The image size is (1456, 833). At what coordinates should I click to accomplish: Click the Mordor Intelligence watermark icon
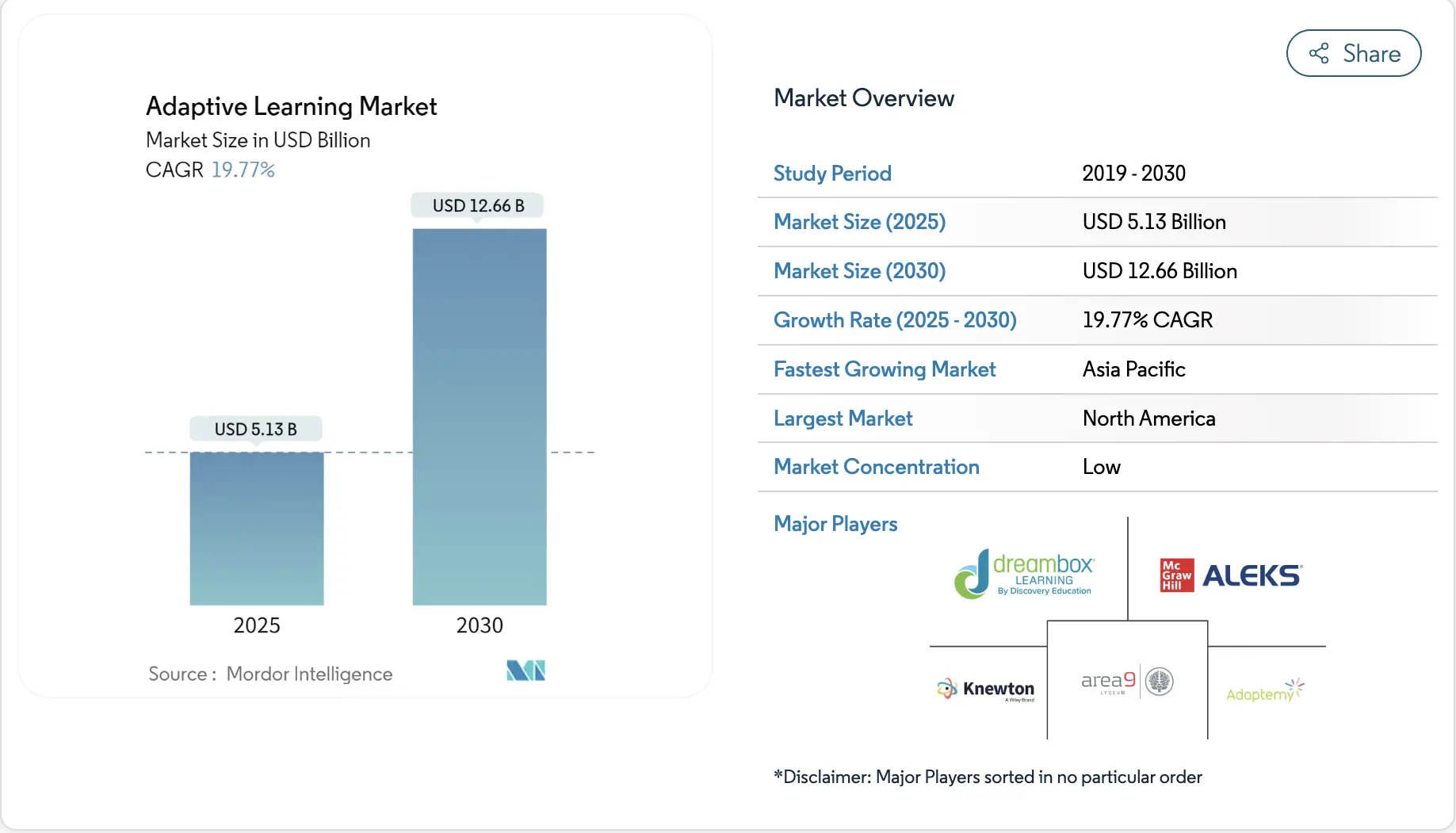[525, 670]
